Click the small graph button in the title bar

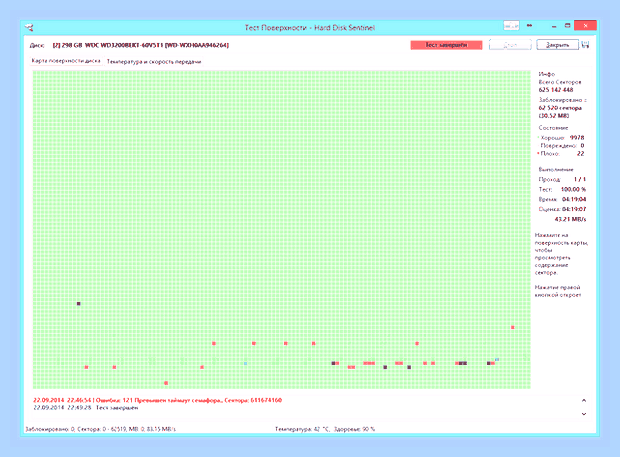(511, 26)
